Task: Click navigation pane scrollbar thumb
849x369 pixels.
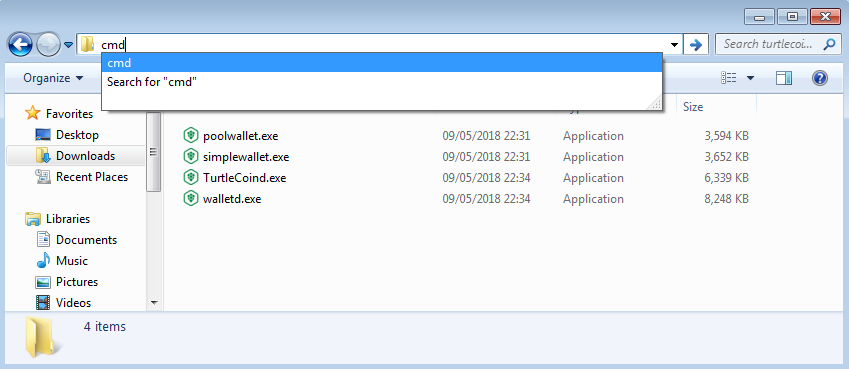Action: (153, 152)
